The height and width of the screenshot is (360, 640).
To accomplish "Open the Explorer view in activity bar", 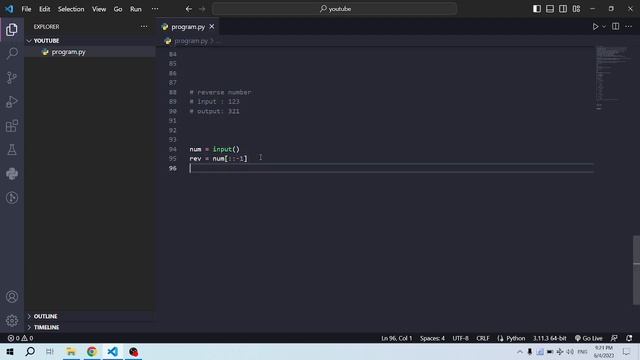I will pos(12,30).
